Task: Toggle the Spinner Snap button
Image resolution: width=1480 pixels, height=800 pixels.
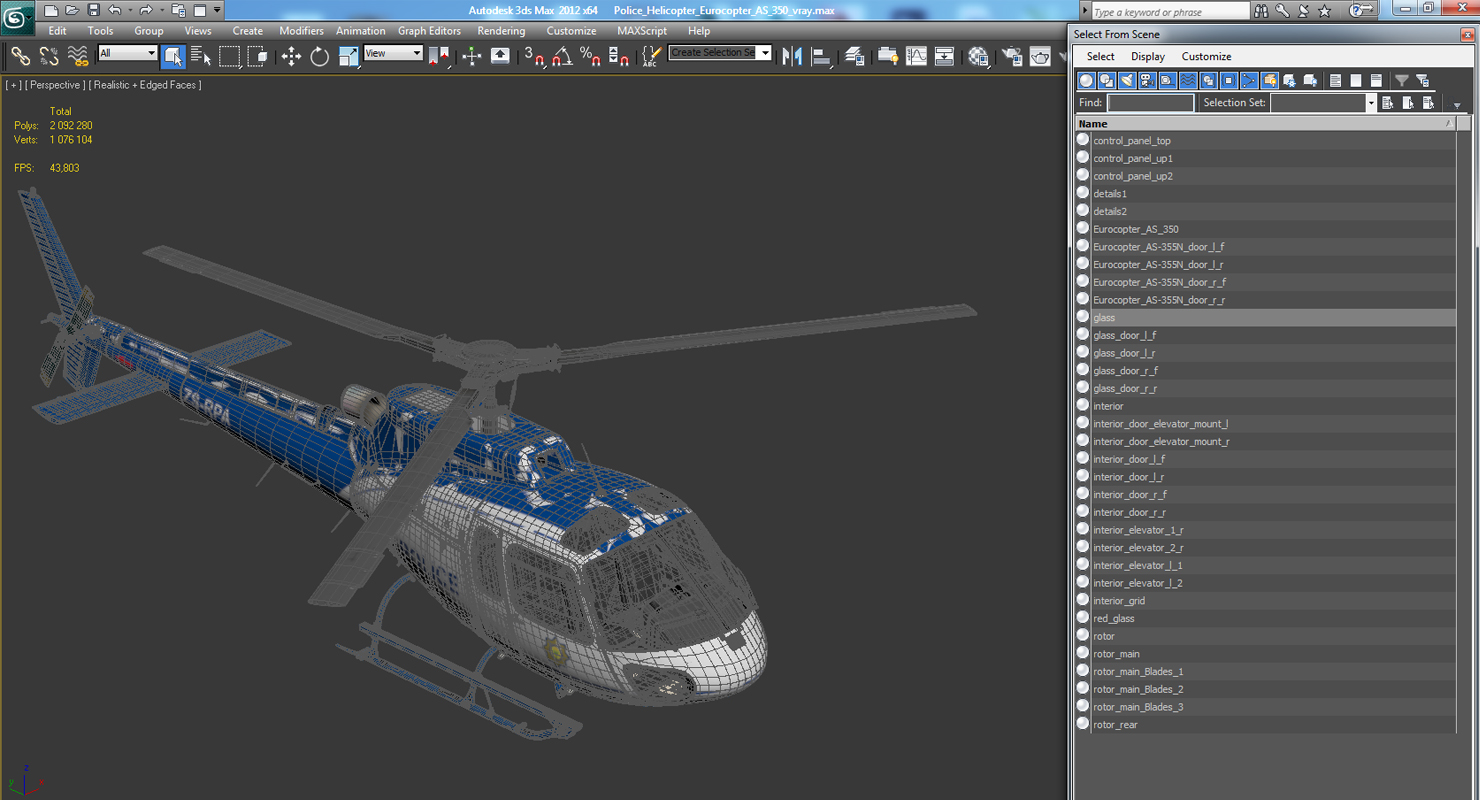Action: [619, 56]
